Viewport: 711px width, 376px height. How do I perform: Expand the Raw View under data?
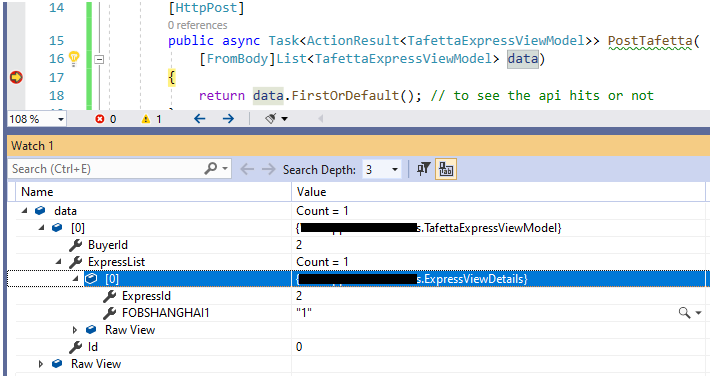[x=41, y=364]
